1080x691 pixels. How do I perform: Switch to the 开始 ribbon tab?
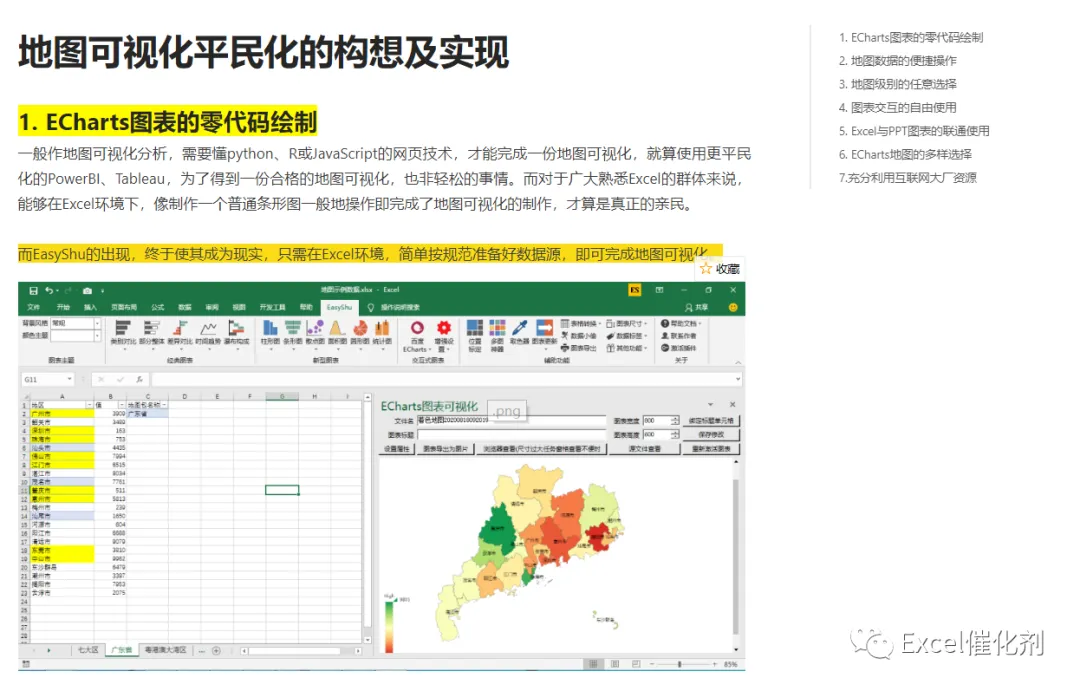coord(63,307)
